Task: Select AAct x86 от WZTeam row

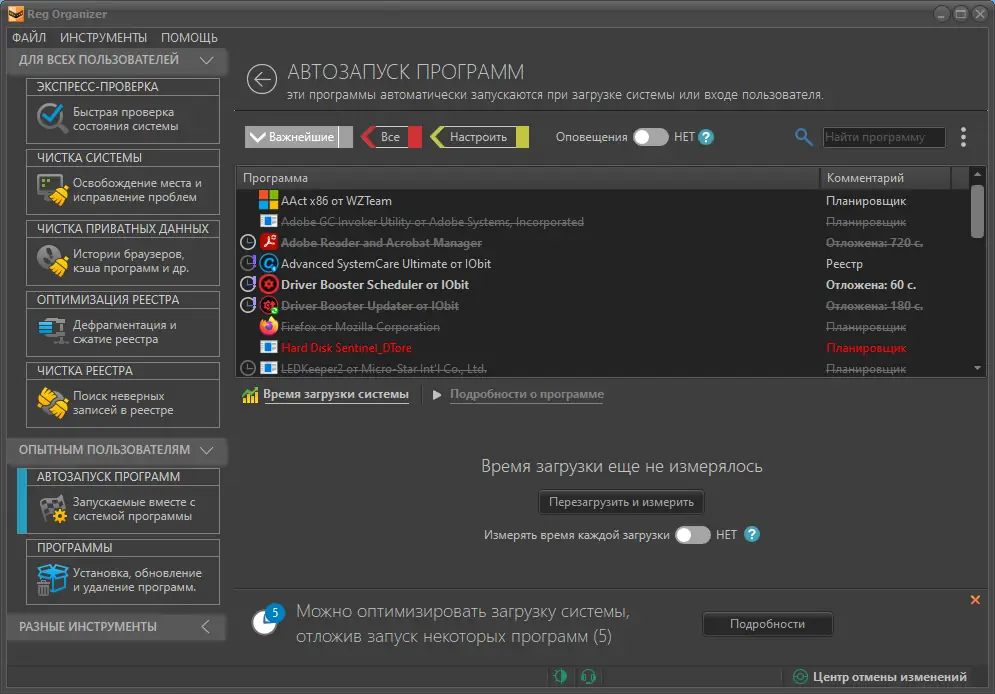Action: (603, 200)
